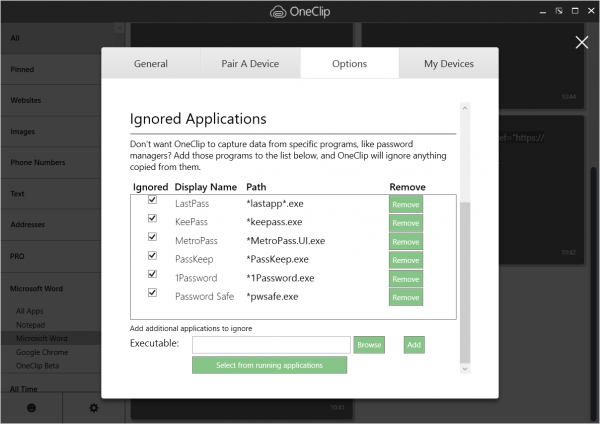Open the Text category
Viewport: 600px width, 424px height.
(x=51, y=194)
